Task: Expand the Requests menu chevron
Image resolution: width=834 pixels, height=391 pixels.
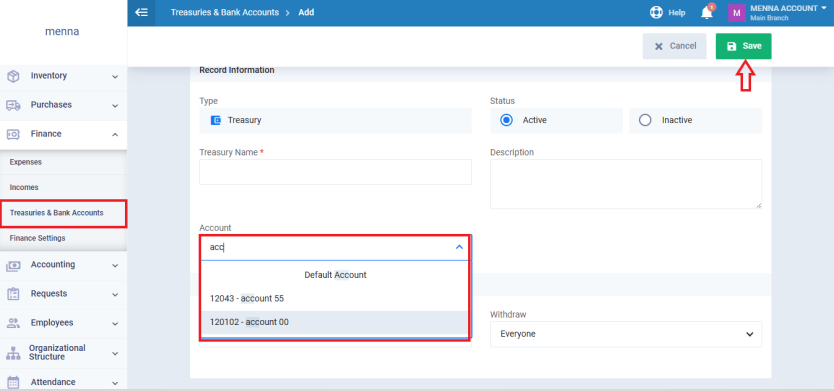Action: 115,294
